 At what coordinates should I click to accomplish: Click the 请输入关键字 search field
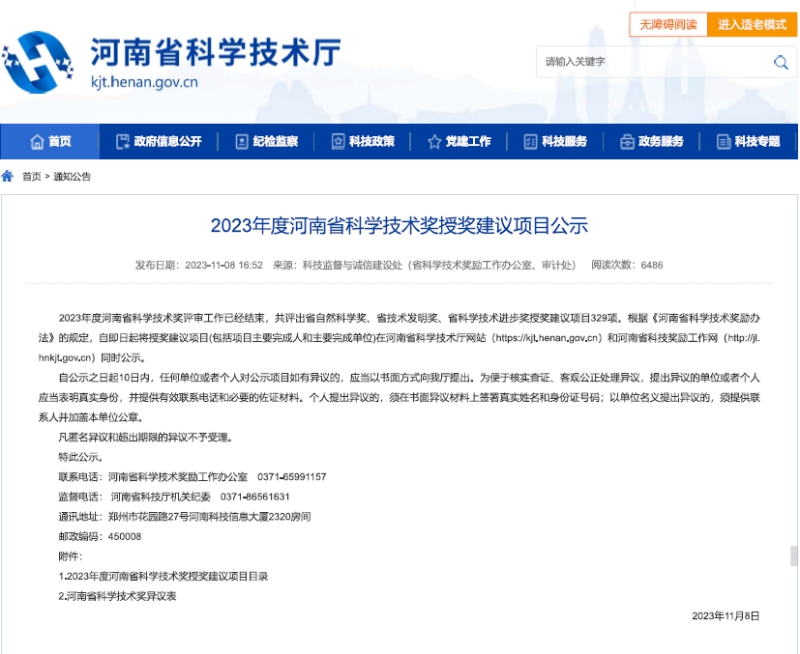656,62
